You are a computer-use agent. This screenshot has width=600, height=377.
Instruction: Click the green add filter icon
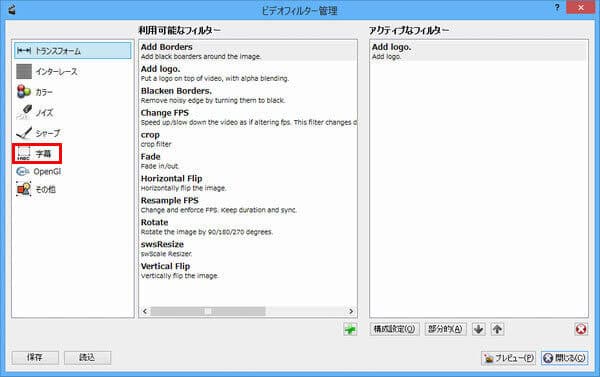coord(350,329)
